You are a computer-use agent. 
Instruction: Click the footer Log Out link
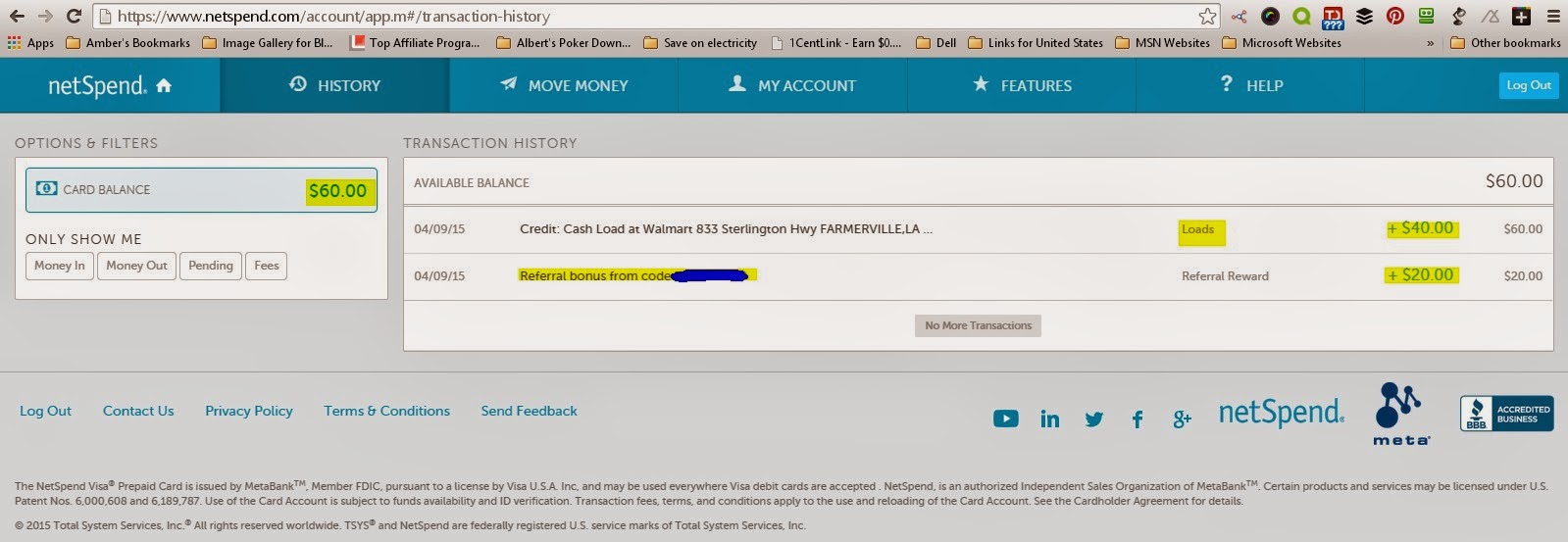pyautogui.click(x=45, y=411)
